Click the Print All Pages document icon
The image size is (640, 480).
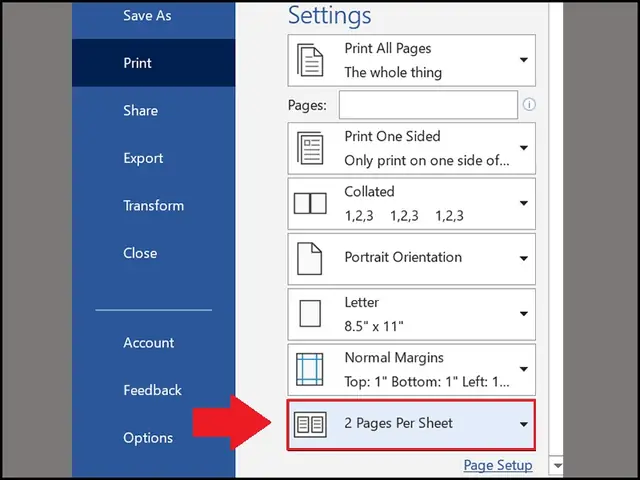pos(310,60)
